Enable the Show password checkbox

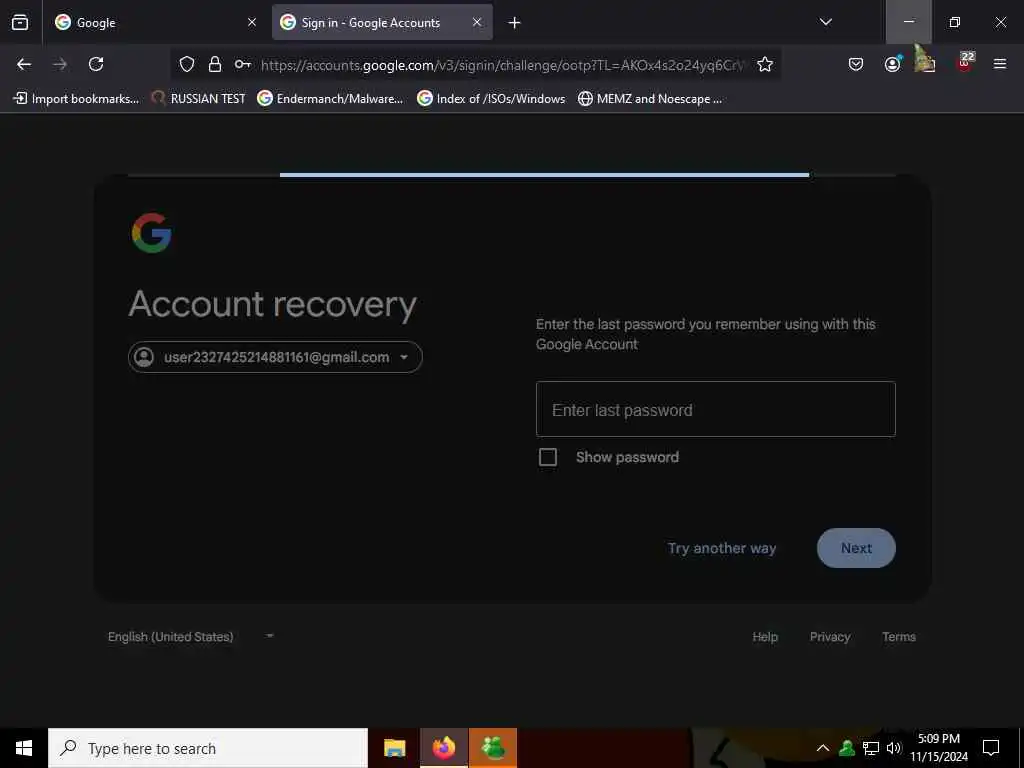click(x=548, y=457)
